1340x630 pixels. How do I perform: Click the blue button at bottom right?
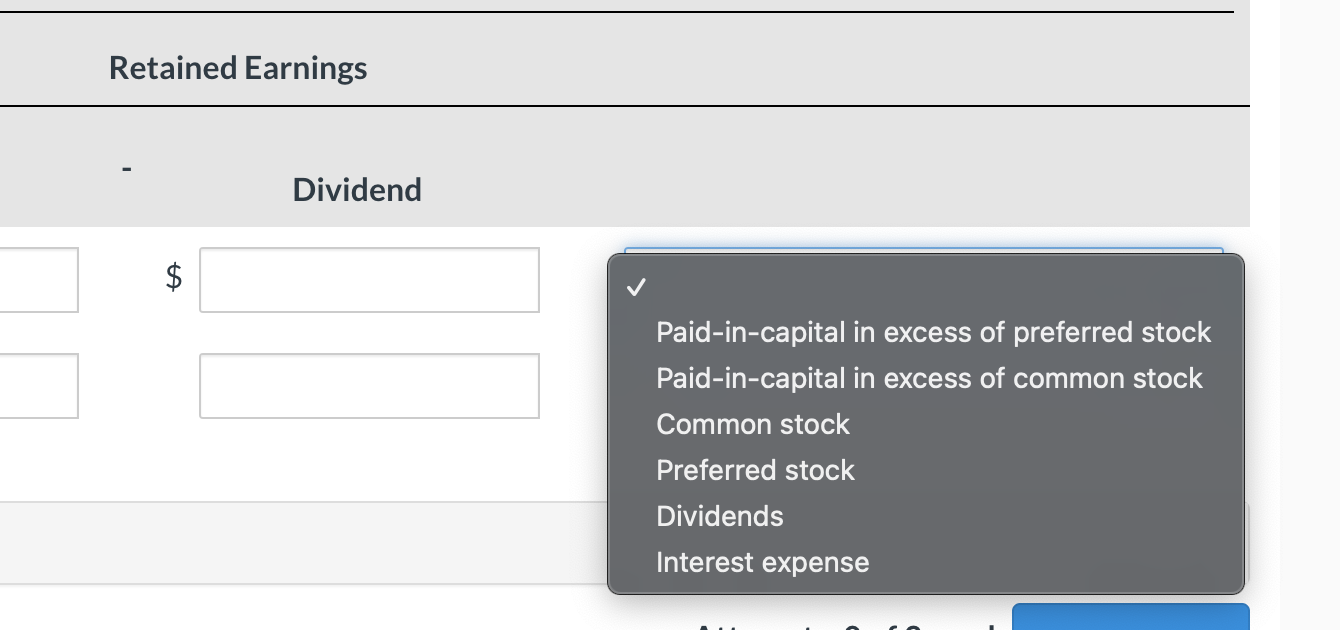pyautogui.click(x=1130, y=622)
